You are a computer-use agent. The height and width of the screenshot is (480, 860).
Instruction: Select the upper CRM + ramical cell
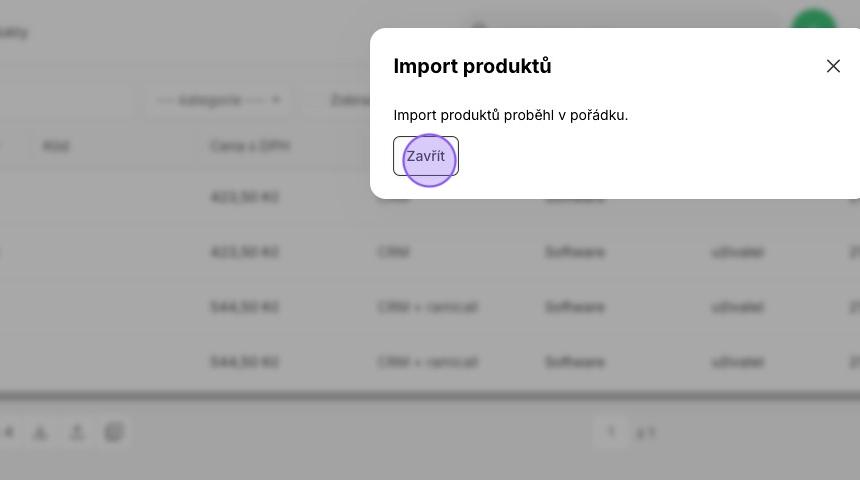(x=428, y=307)
